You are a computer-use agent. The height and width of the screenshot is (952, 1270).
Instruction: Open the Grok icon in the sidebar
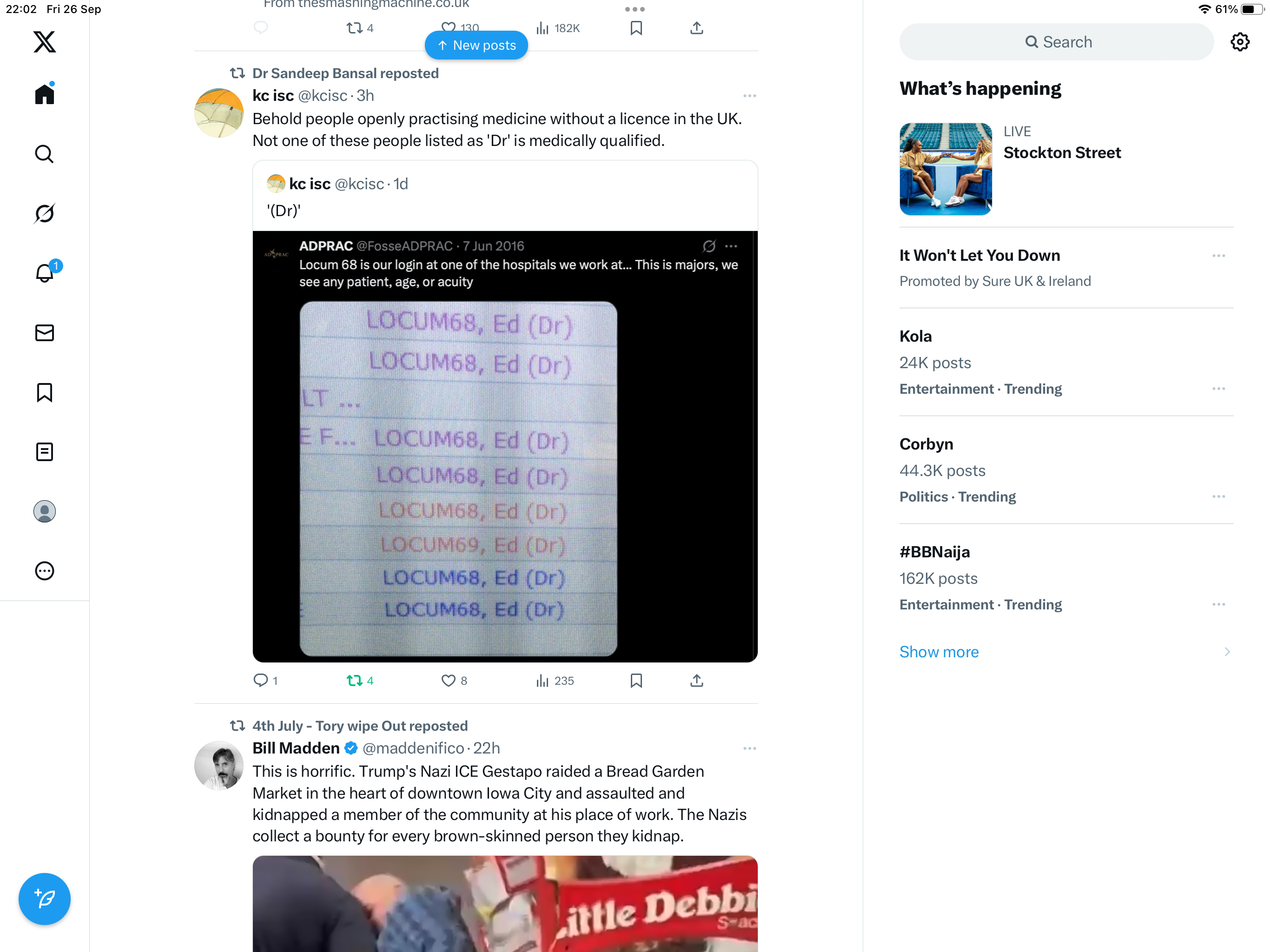(44, 214)
